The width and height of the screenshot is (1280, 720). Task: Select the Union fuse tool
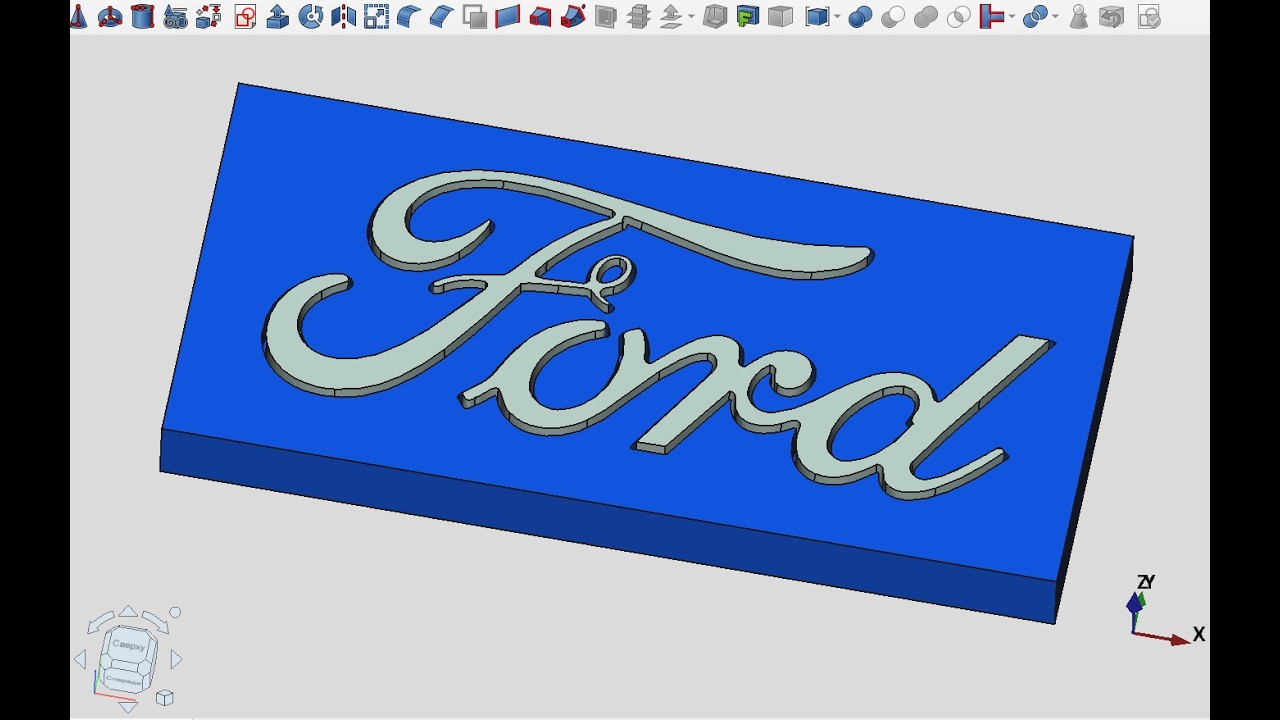926,17
